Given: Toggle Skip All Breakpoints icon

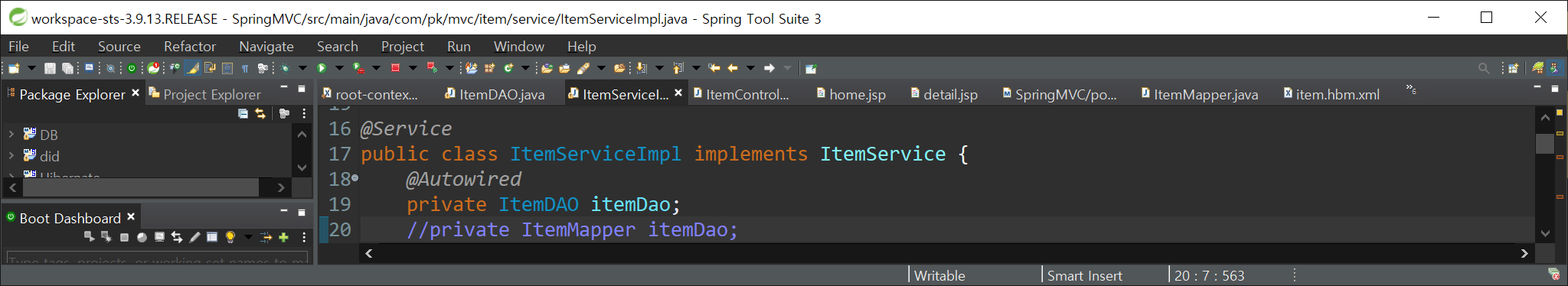Looking at the screenshot, I should point(110,68).
